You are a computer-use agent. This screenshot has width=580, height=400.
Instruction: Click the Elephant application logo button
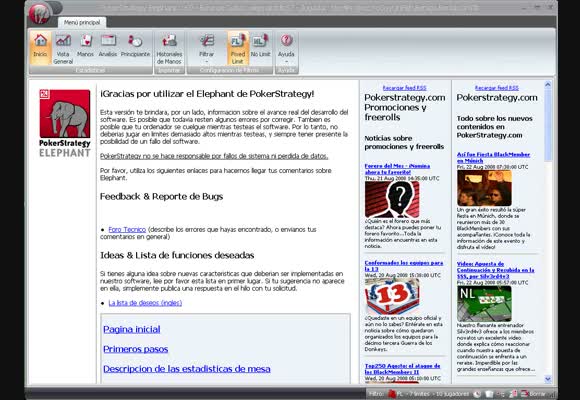pyautogui.click(x=39, y=14)
